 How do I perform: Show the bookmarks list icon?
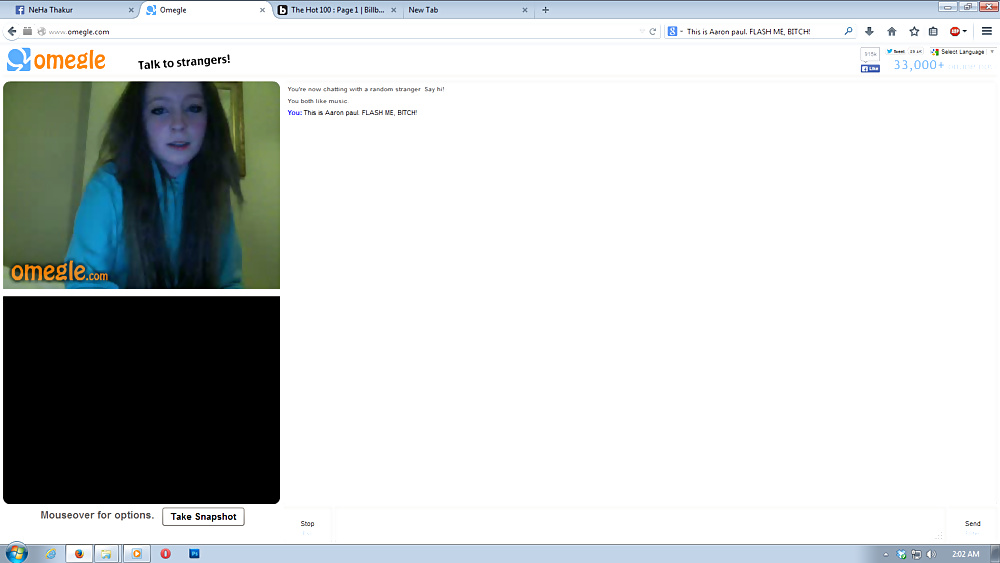[x=933, y=31]
